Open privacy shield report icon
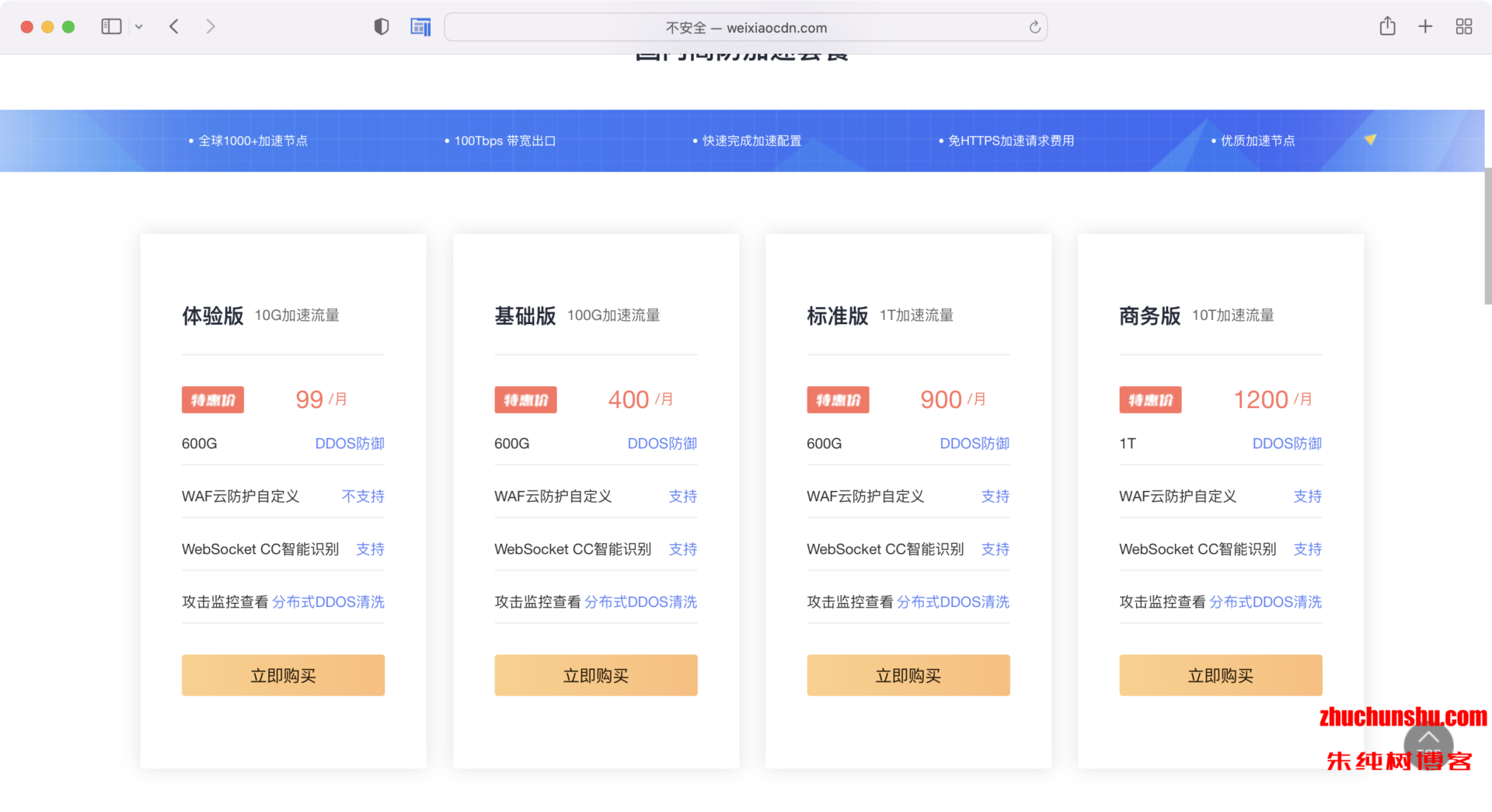The image size is (1492, 812). 381,27
